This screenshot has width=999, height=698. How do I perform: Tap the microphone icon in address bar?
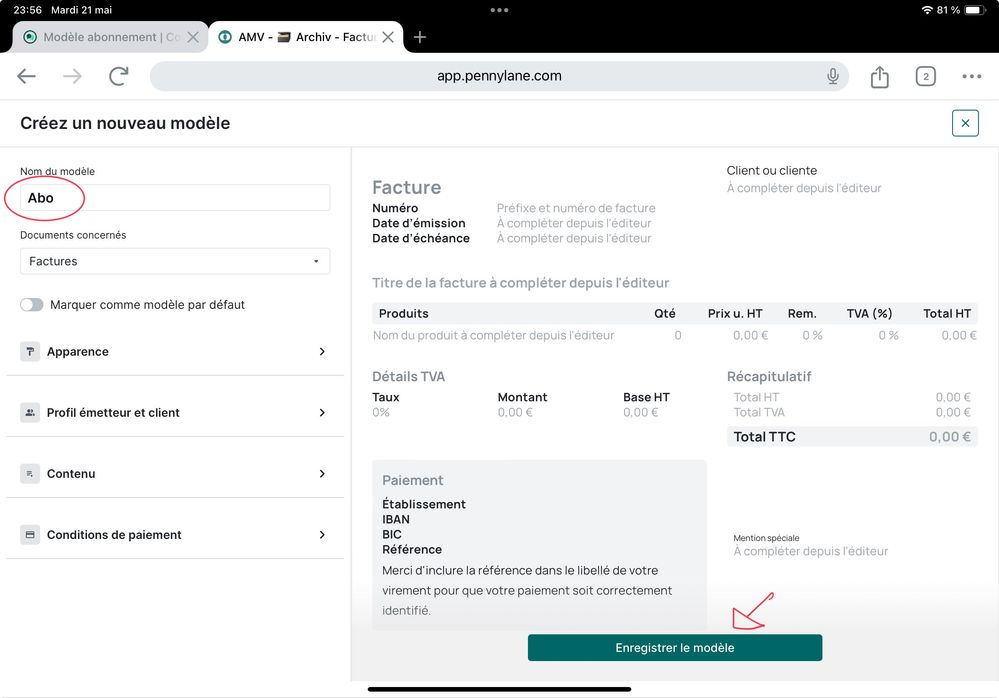coord(832,77)
